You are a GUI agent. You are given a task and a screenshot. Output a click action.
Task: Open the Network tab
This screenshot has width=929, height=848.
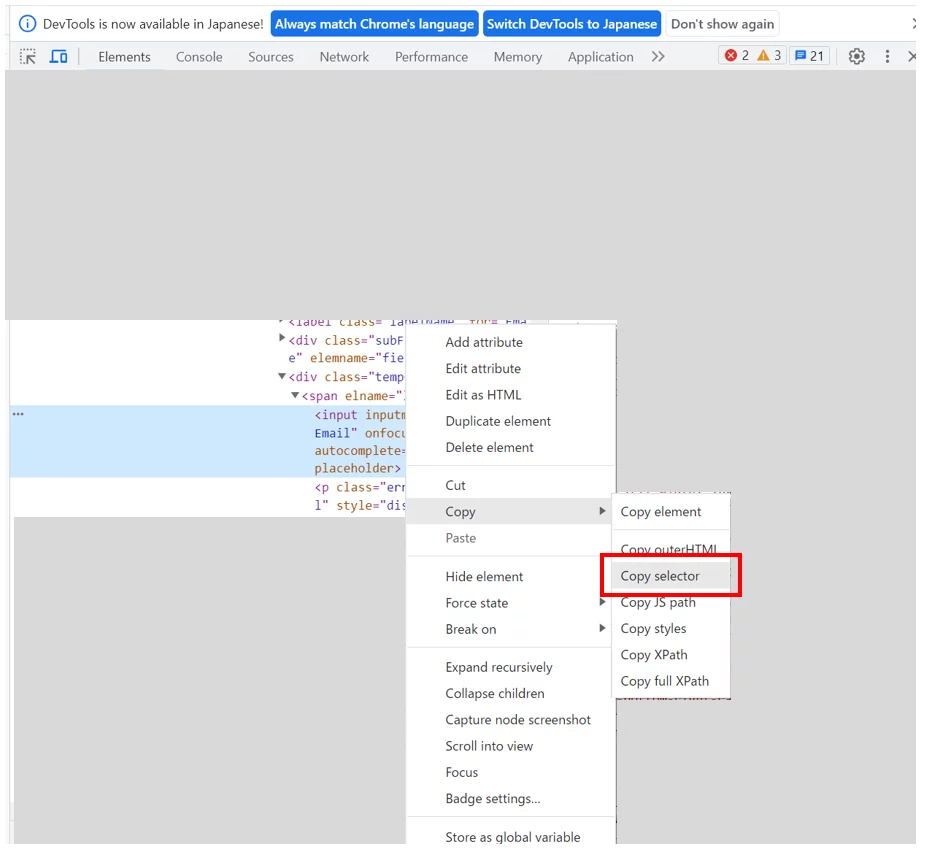344,57
